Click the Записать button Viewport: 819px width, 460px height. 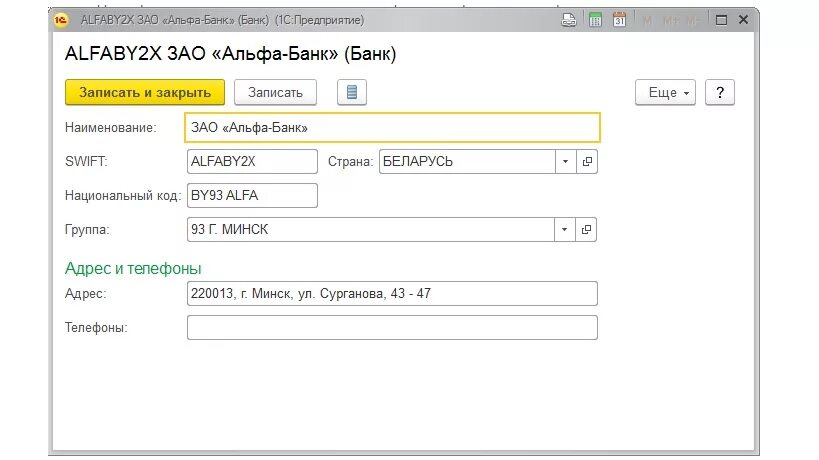tap(275, 92)
